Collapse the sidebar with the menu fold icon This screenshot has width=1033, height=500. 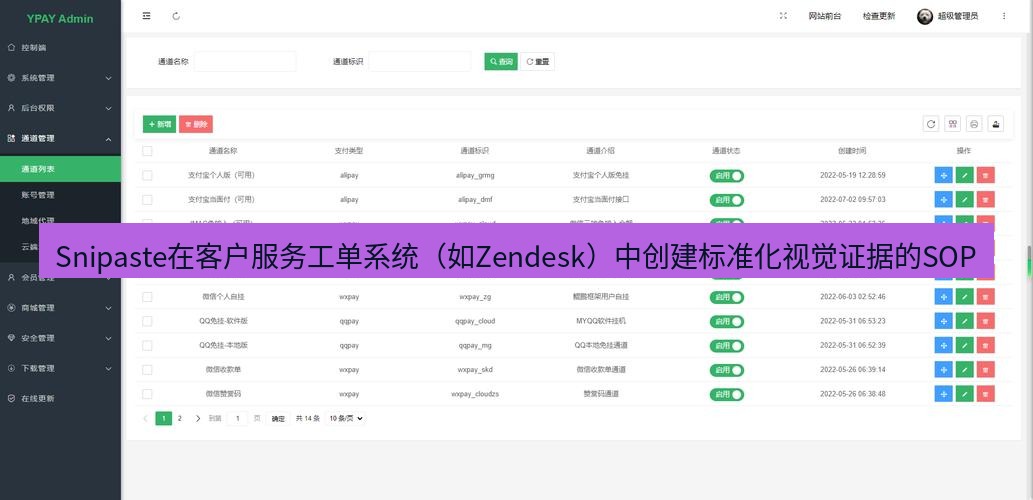point(146,16)
